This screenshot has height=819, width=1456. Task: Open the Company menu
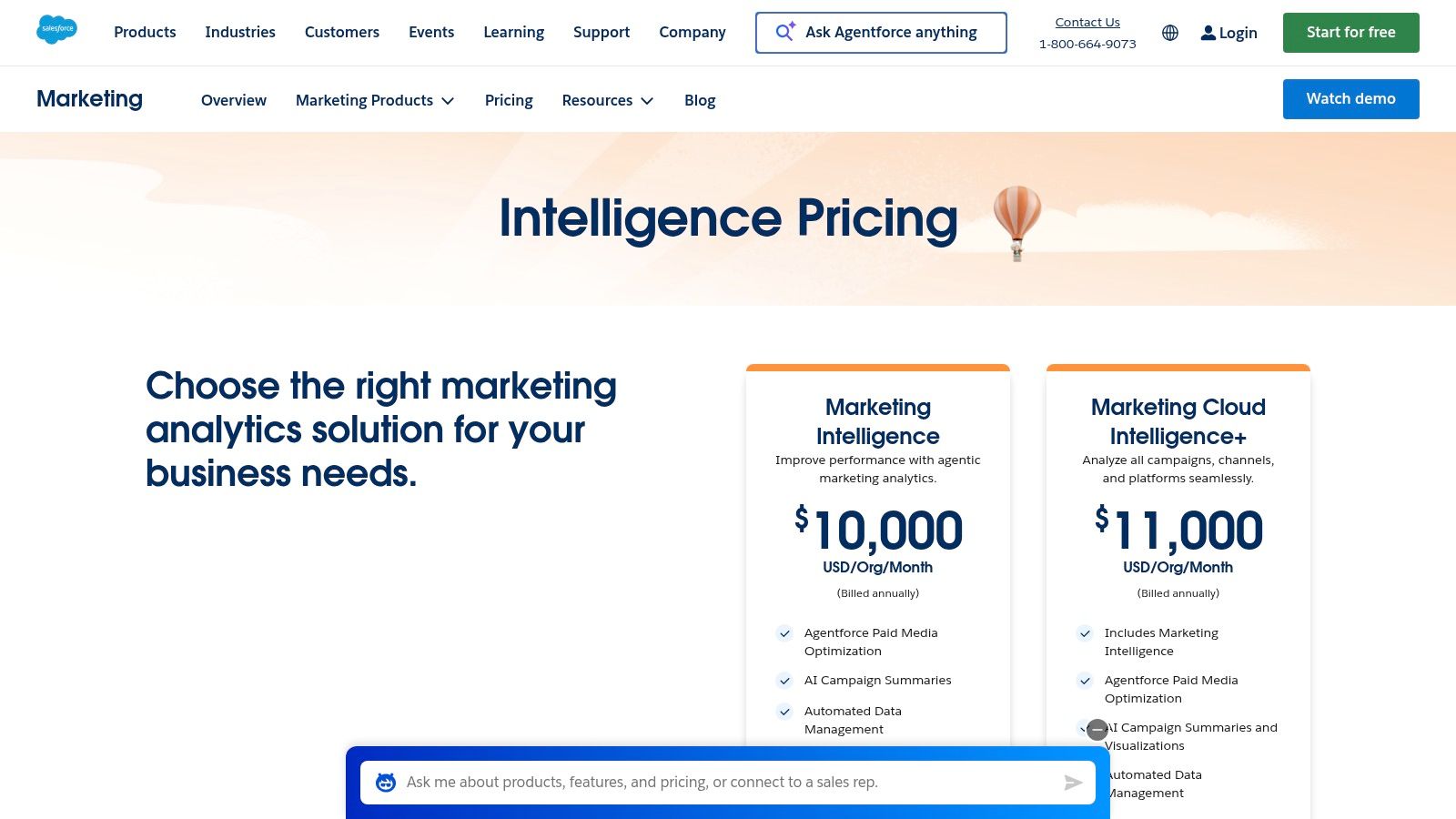point(693,32)
